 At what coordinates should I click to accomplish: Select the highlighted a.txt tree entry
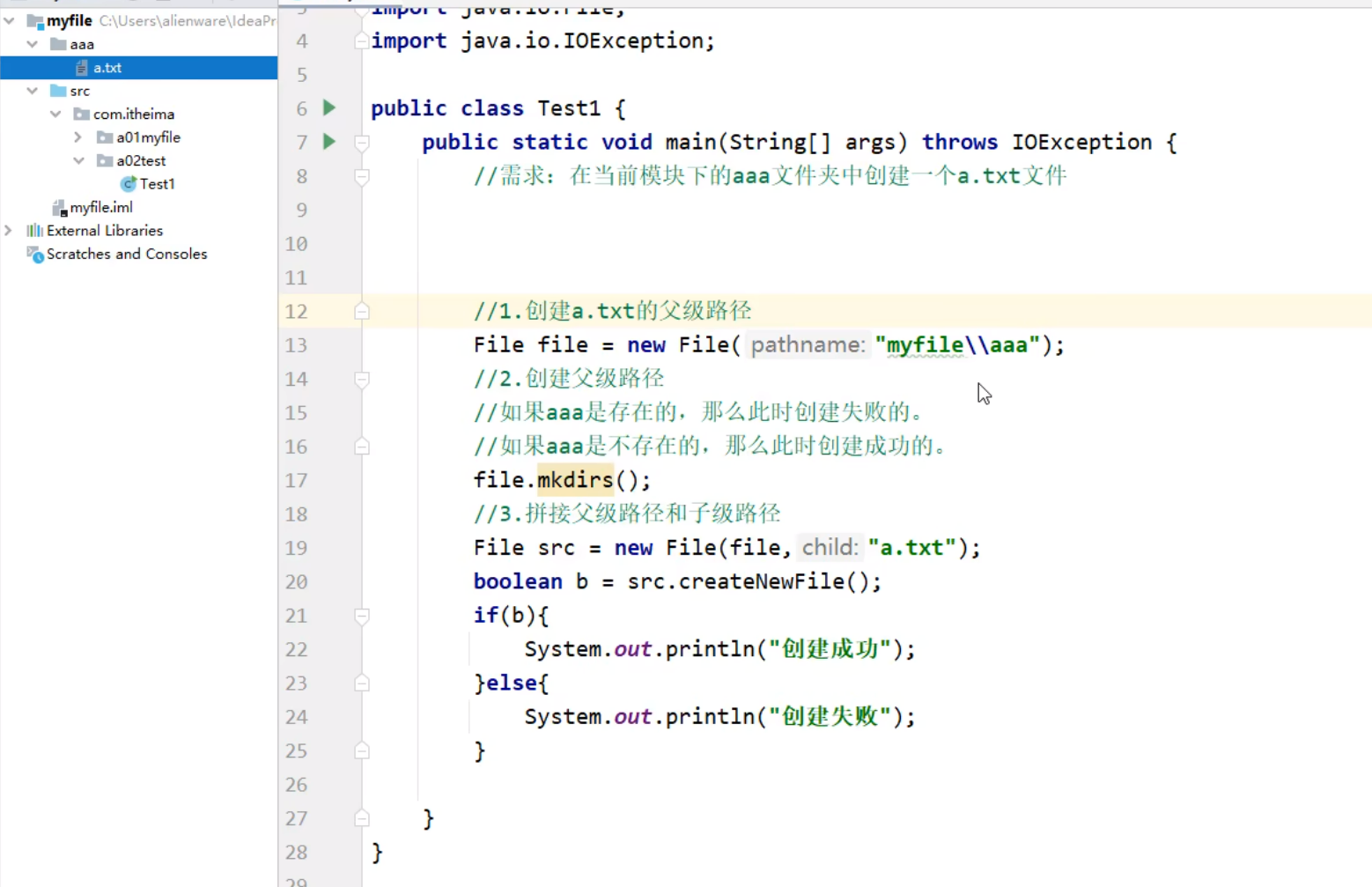[x=107, y=67]
